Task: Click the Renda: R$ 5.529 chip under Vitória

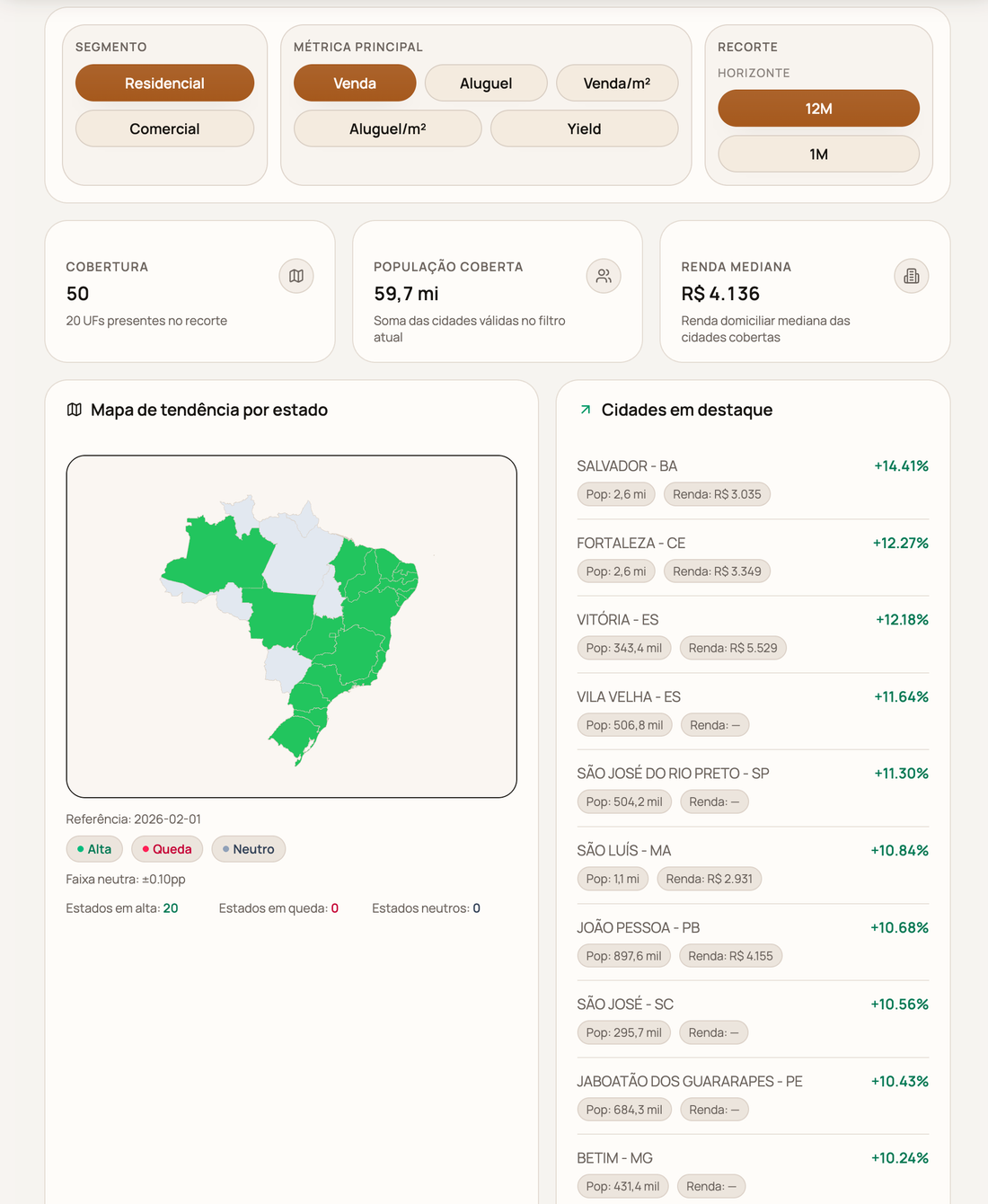Action: pyautogui.click(x=733, y=648)
